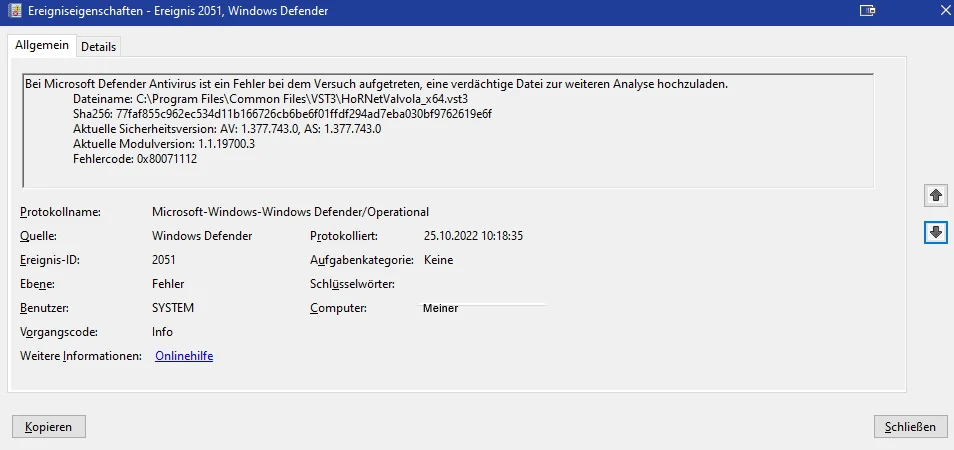
Task: Close the dialog with the Schließen button
Action: [910, 427]
